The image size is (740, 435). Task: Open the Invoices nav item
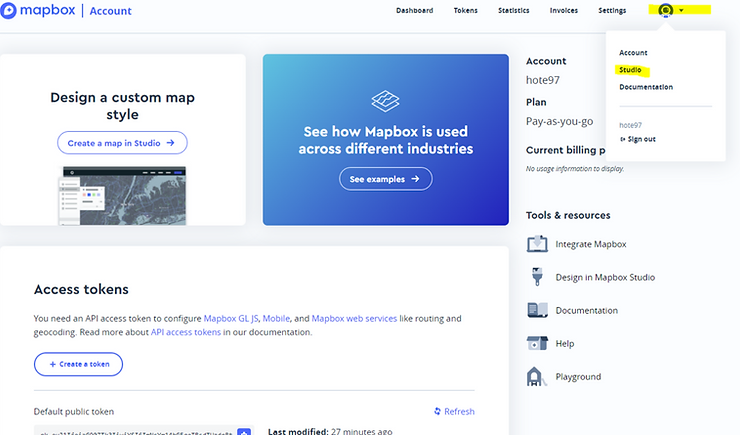[563, 10]
